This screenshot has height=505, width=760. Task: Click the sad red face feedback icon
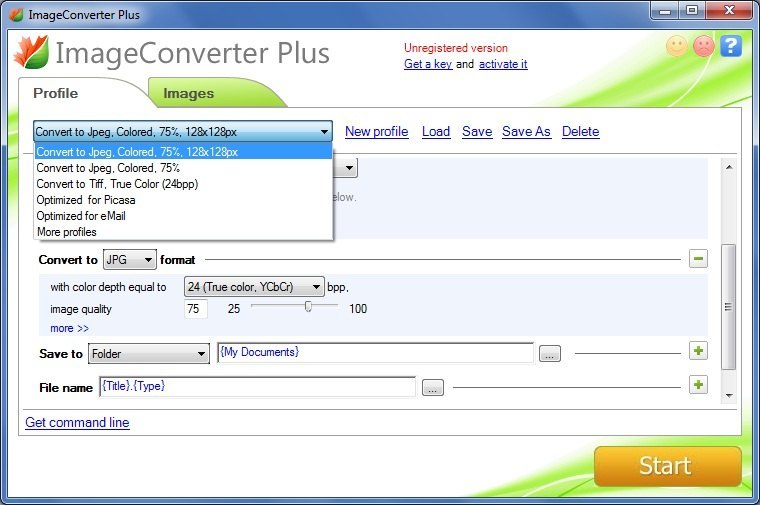click(704, 46)
